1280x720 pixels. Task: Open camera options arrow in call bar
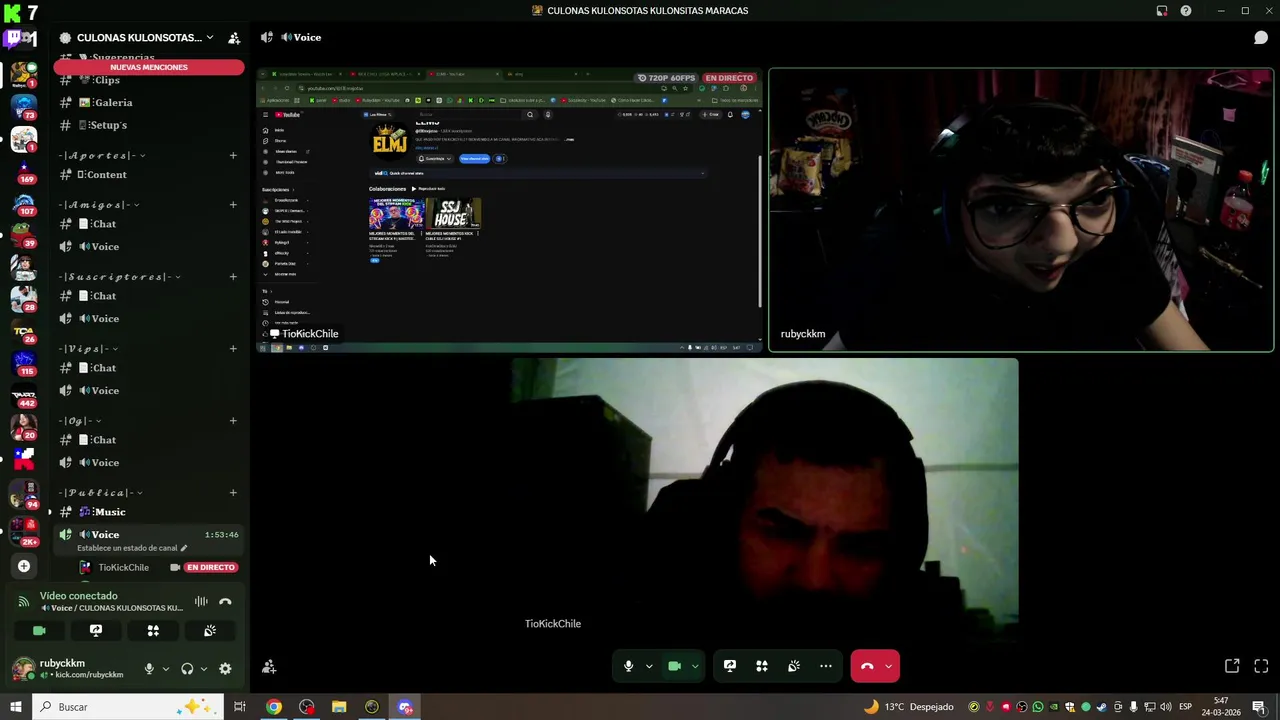[695, 666]
